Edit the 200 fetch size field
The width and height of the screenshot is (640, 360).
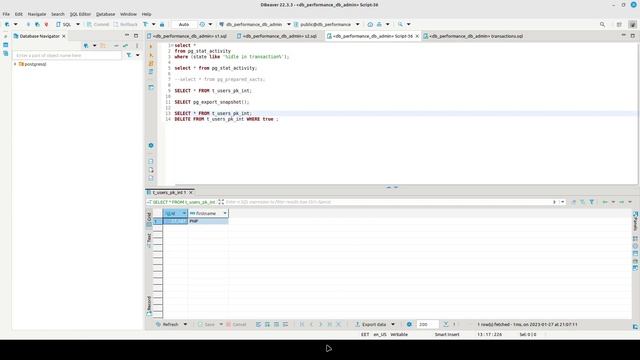pyautogui.click(x=427, y=324)
